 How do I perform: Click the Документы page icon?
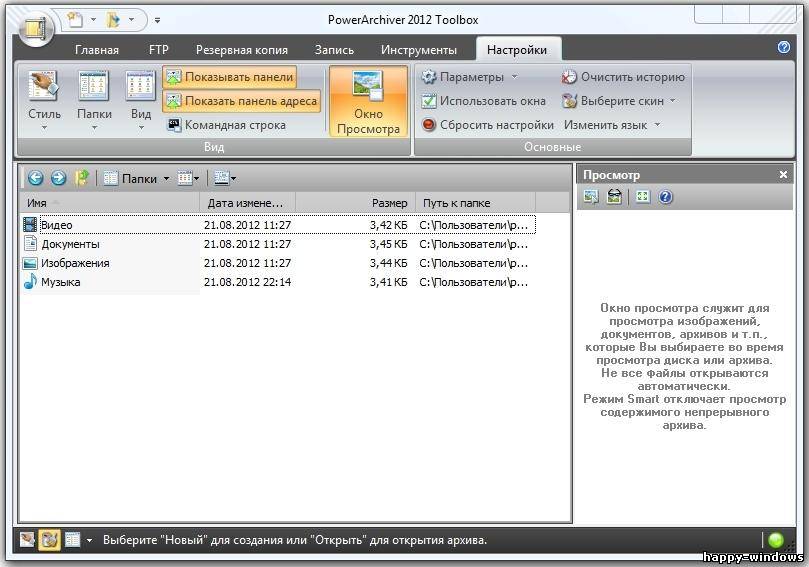tap(30, 244)
